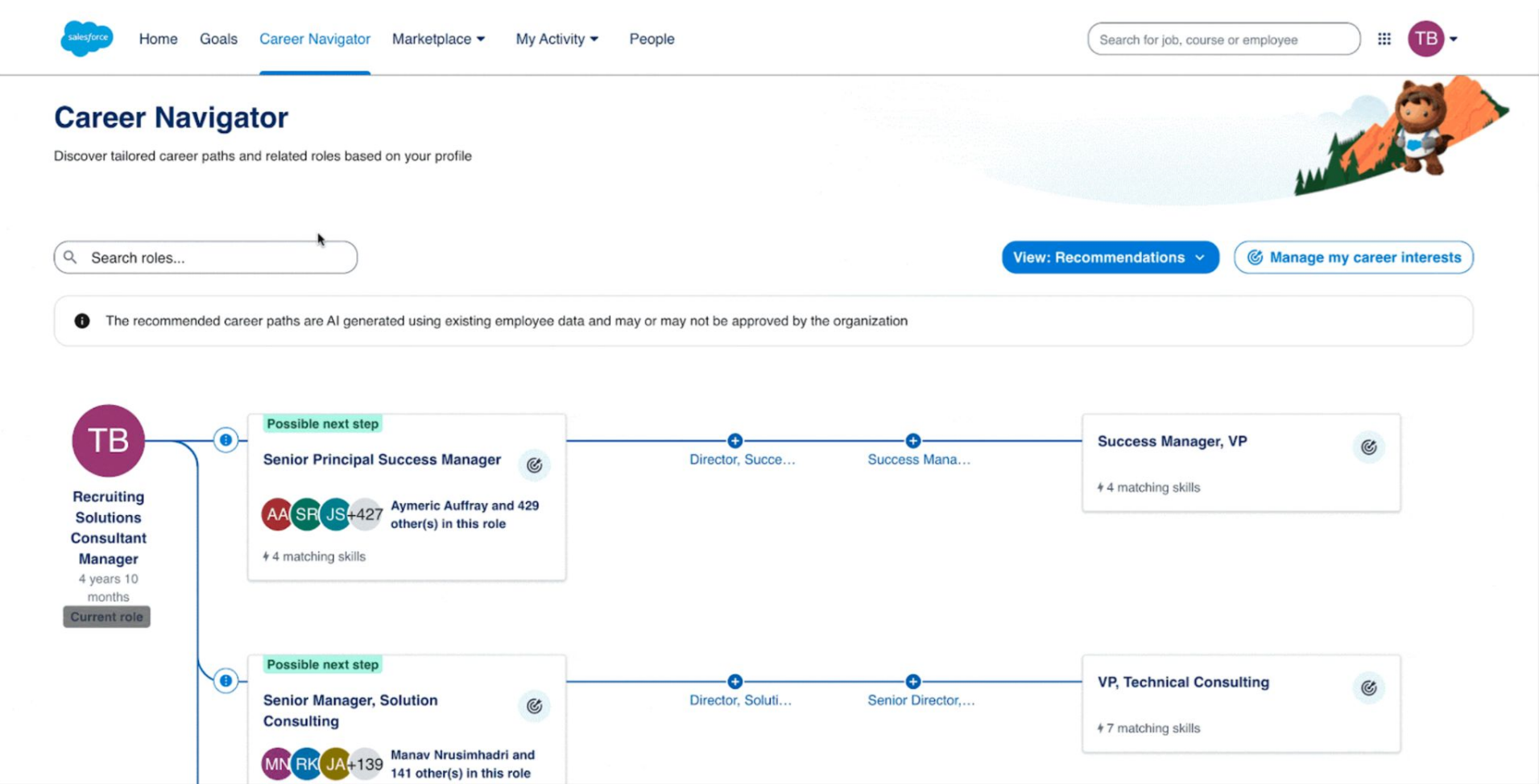This screenshot has width=1539, height=784.
Task: Expand the plus node above Senior Director,…
Action: pyautogui.click(x=912, y=681)
